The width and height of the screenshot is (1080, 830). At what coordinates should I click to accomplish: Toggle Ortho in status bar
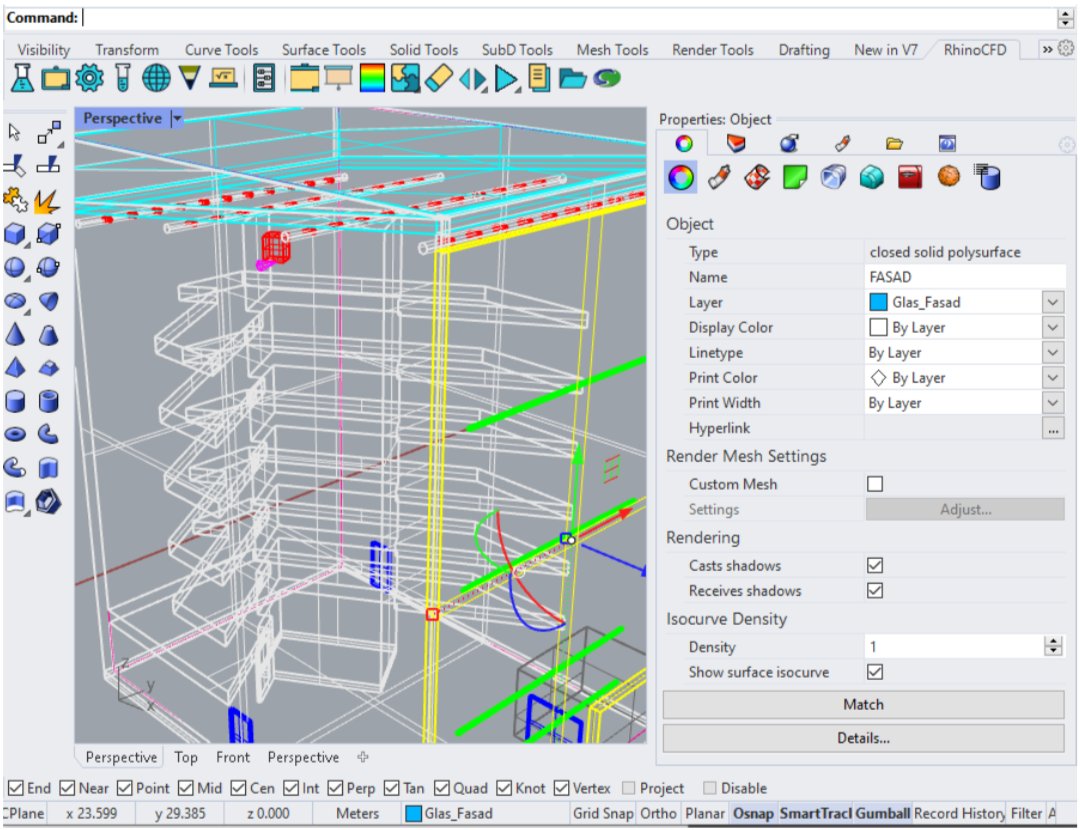tap(658, 813)
